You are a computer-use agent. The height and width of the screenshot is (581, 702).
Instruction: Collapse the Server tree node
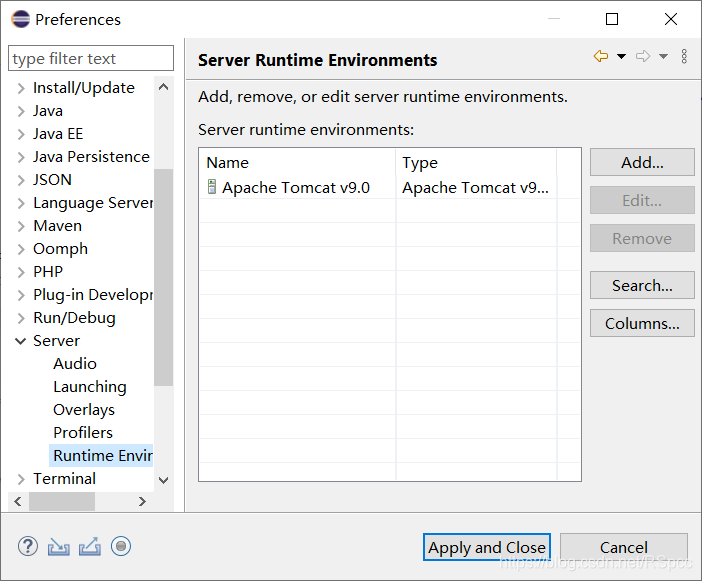tap(21, 341)
